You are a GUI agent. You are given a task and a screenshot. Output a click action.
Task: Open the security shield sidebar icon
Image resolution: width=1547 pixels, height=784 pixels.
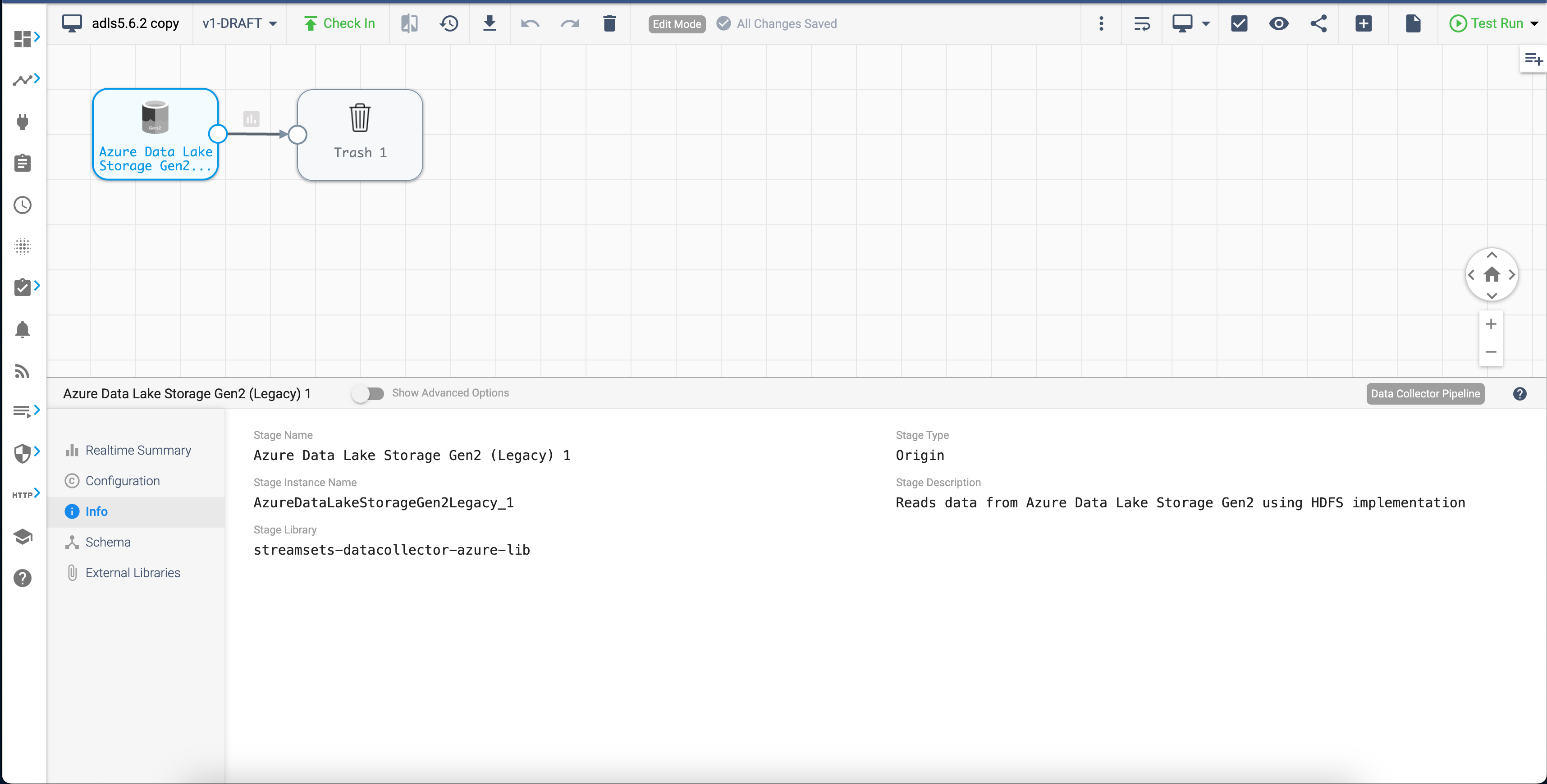(x=23, y=453)
